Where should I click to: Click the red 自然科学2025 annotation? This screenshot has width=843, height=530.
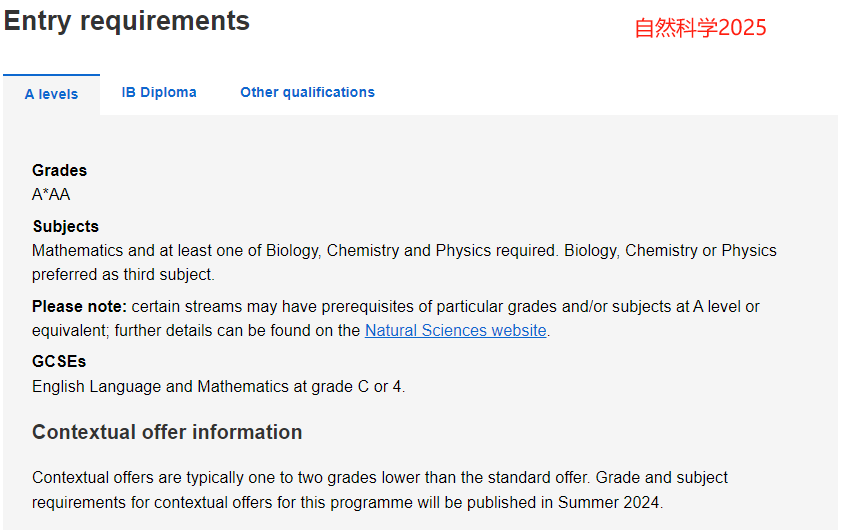700,28
